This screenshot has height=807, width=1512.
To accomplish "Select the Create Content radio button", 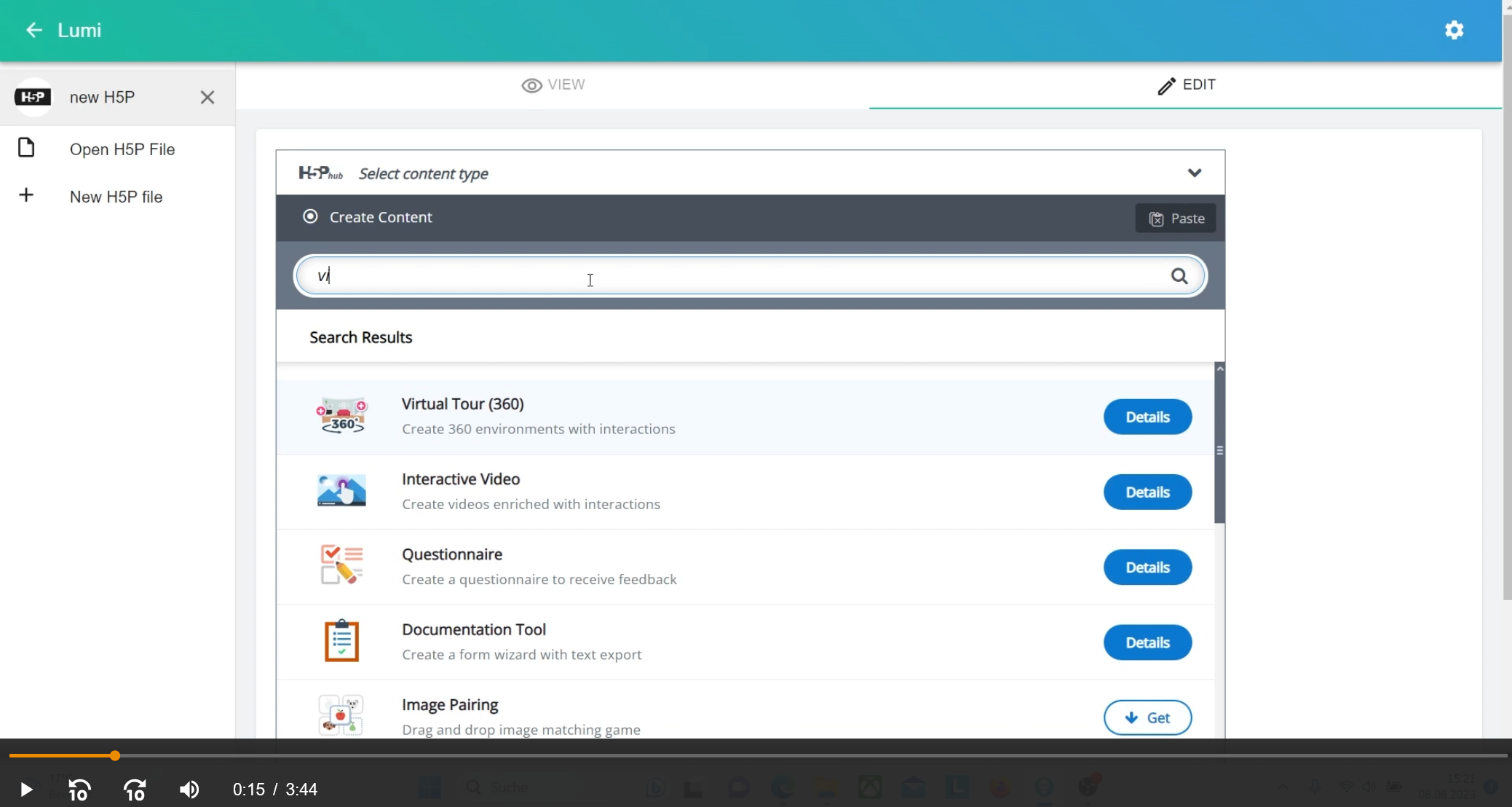I will 310,216.
